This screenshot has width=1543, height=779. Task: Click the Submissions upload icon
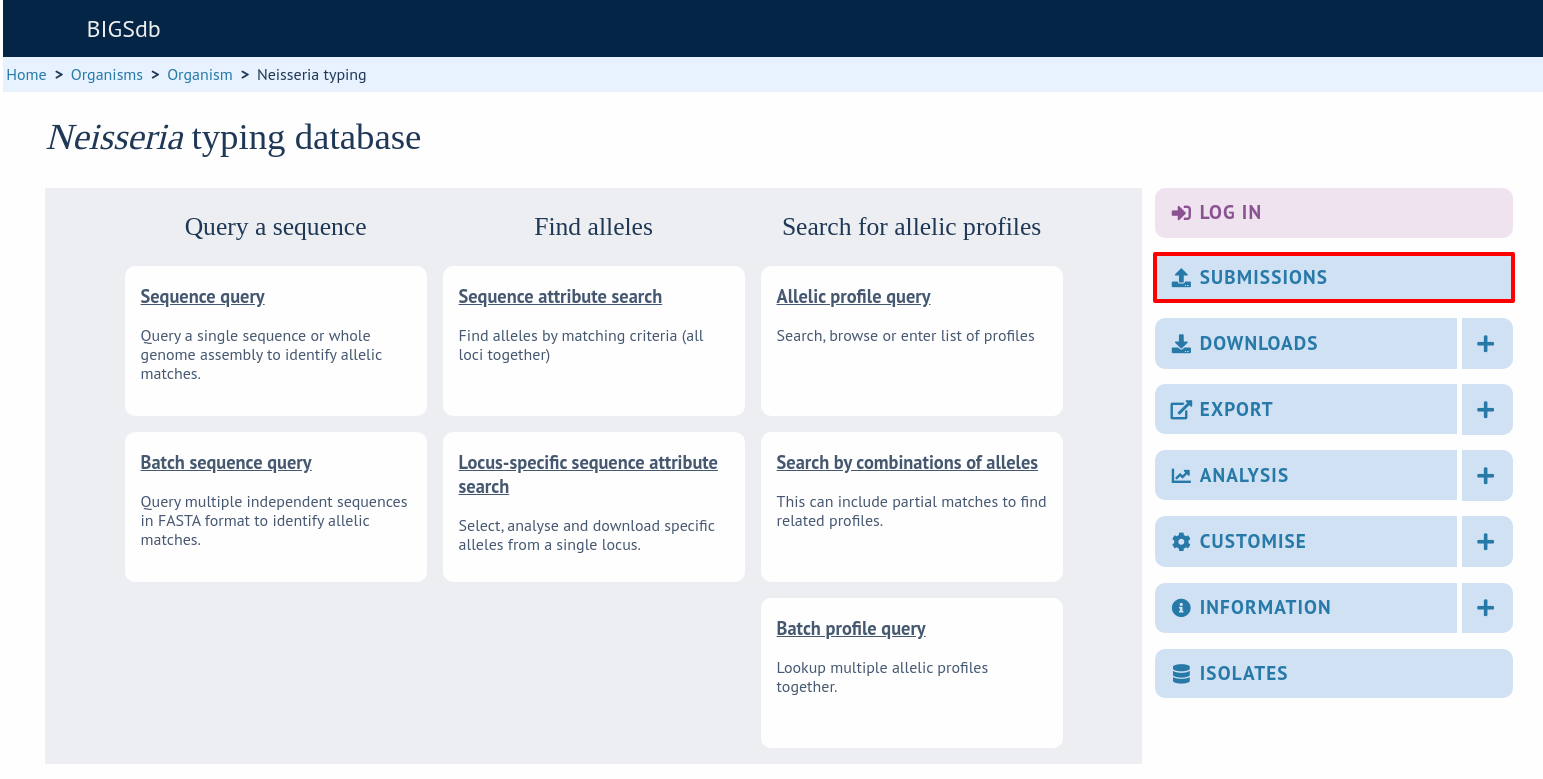point(1181,278)
